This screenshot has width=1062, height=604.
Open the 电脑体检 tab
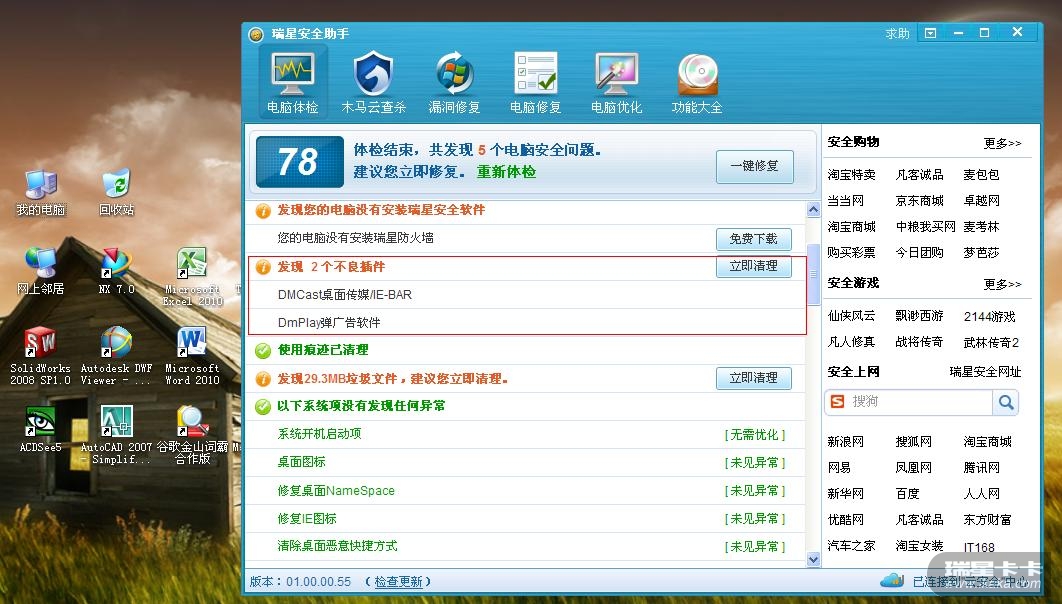click(293, 82)
